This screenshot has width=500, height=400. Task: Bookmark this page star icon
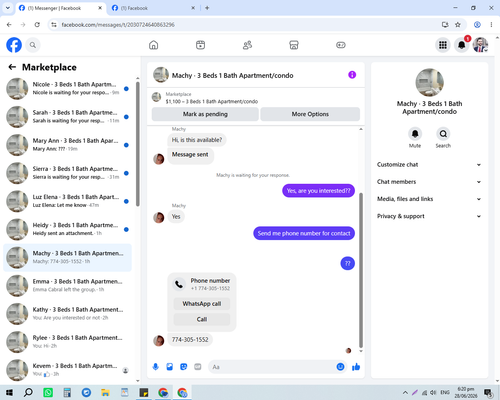(458, 25)
